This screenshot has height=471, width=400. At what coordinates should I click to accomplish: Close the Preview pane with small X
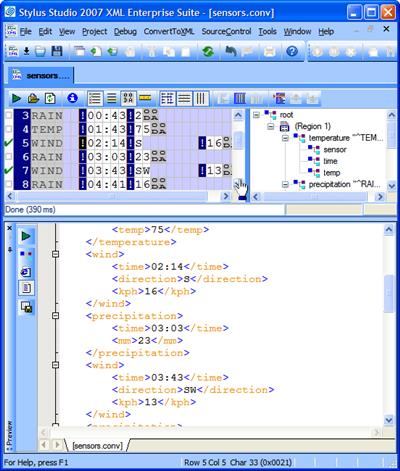10,228
